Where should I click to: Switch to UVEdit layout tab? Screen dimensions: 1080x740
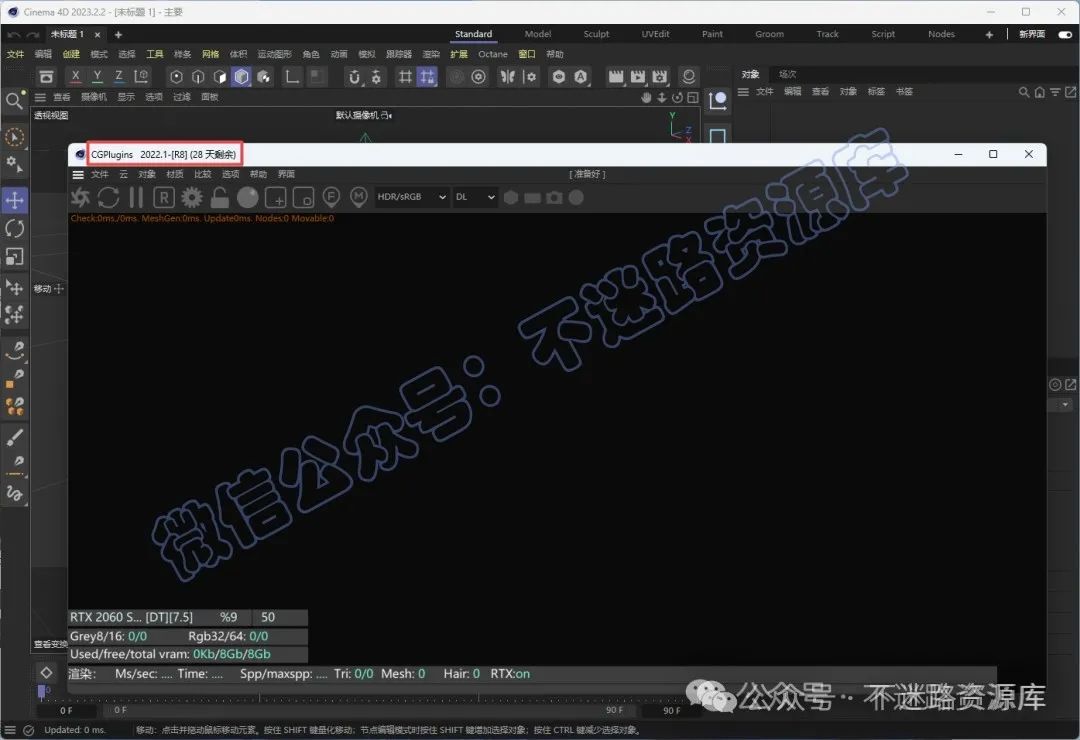[x=655, y=34]
